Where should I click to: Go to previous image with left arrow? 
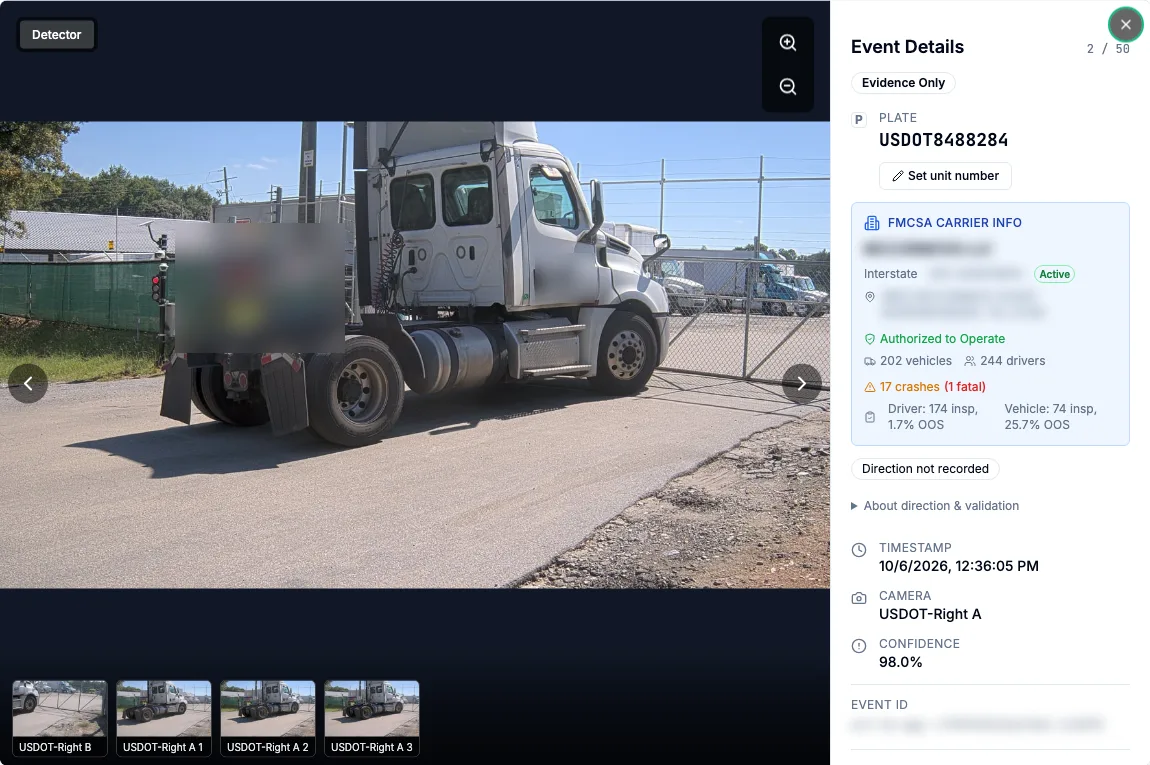(x=28, y=383)
